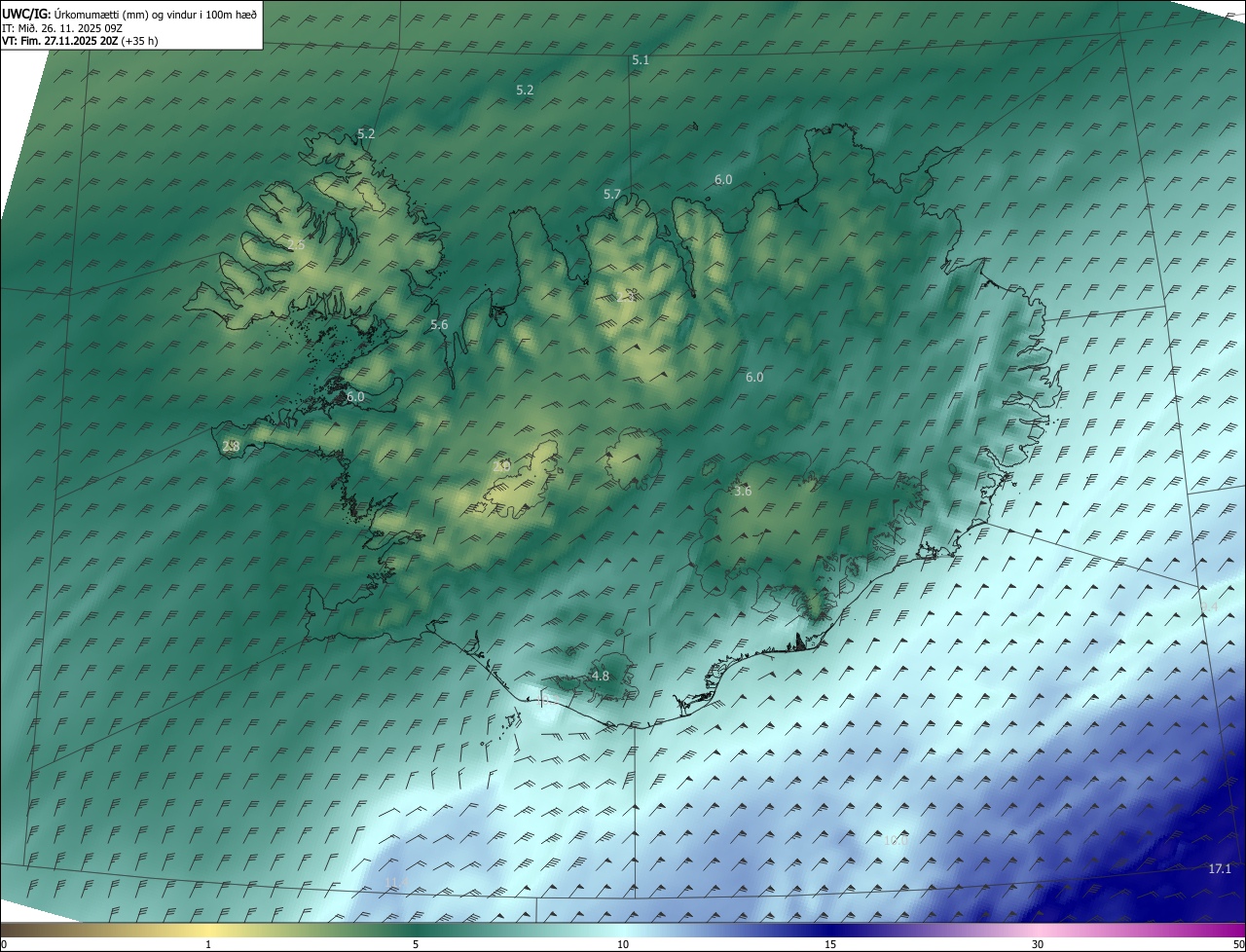
Task: Click the "5.6" map value label
Action: click(439, 325)
